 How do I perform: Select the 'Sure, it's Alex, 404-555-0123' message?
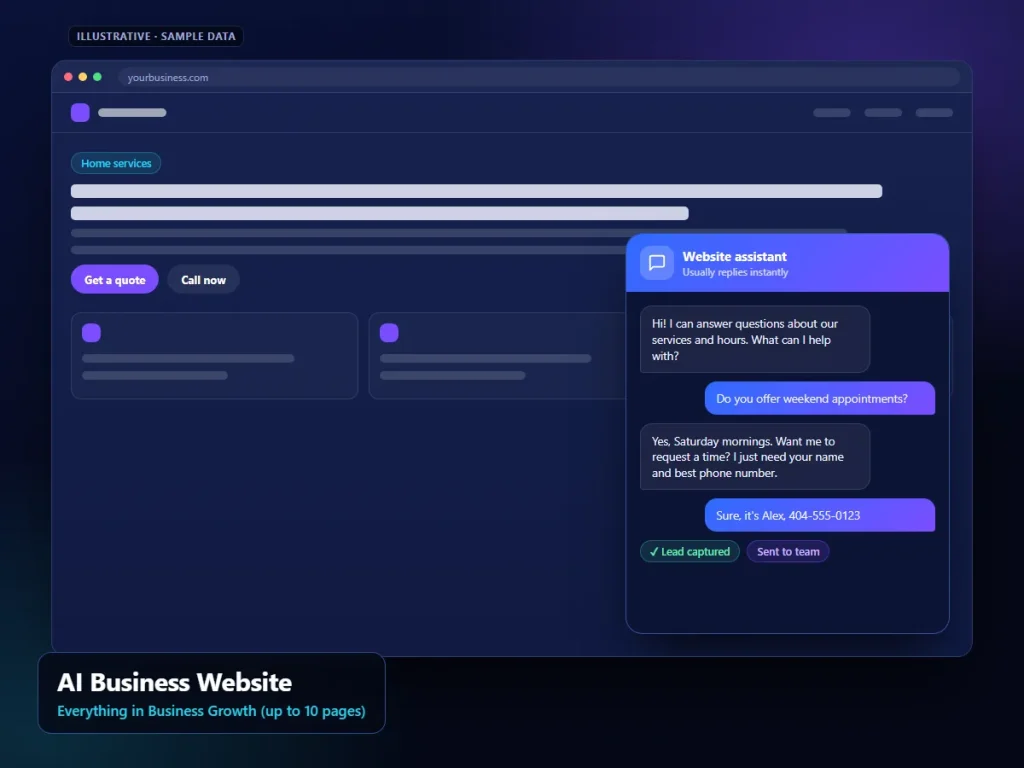[x=820, y=515]
